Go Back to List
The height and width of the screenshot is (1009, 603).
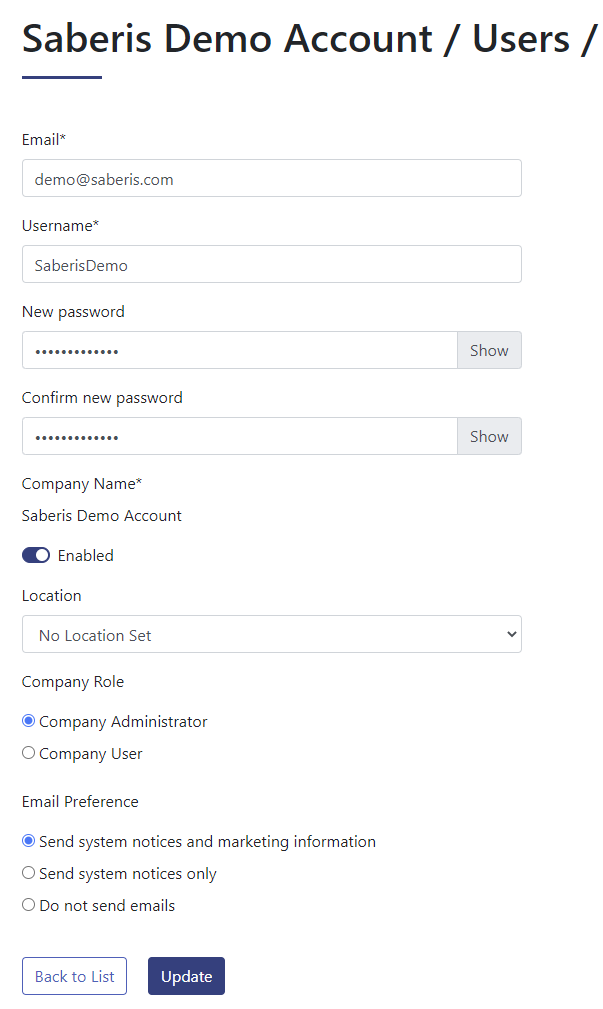(75, 976)
